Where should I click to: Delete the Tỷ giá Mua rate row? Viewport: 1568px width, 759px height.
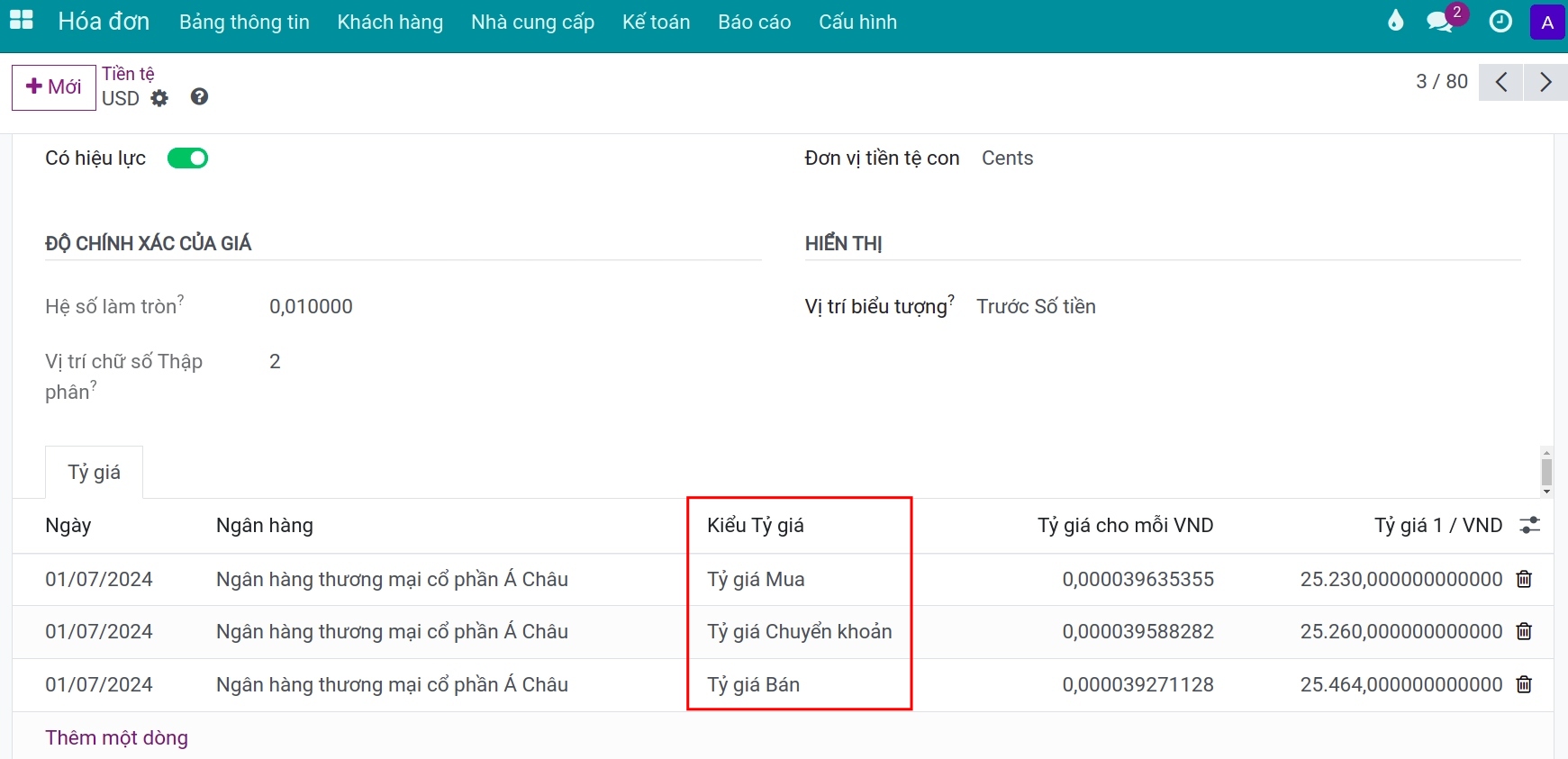[1524, 579]
